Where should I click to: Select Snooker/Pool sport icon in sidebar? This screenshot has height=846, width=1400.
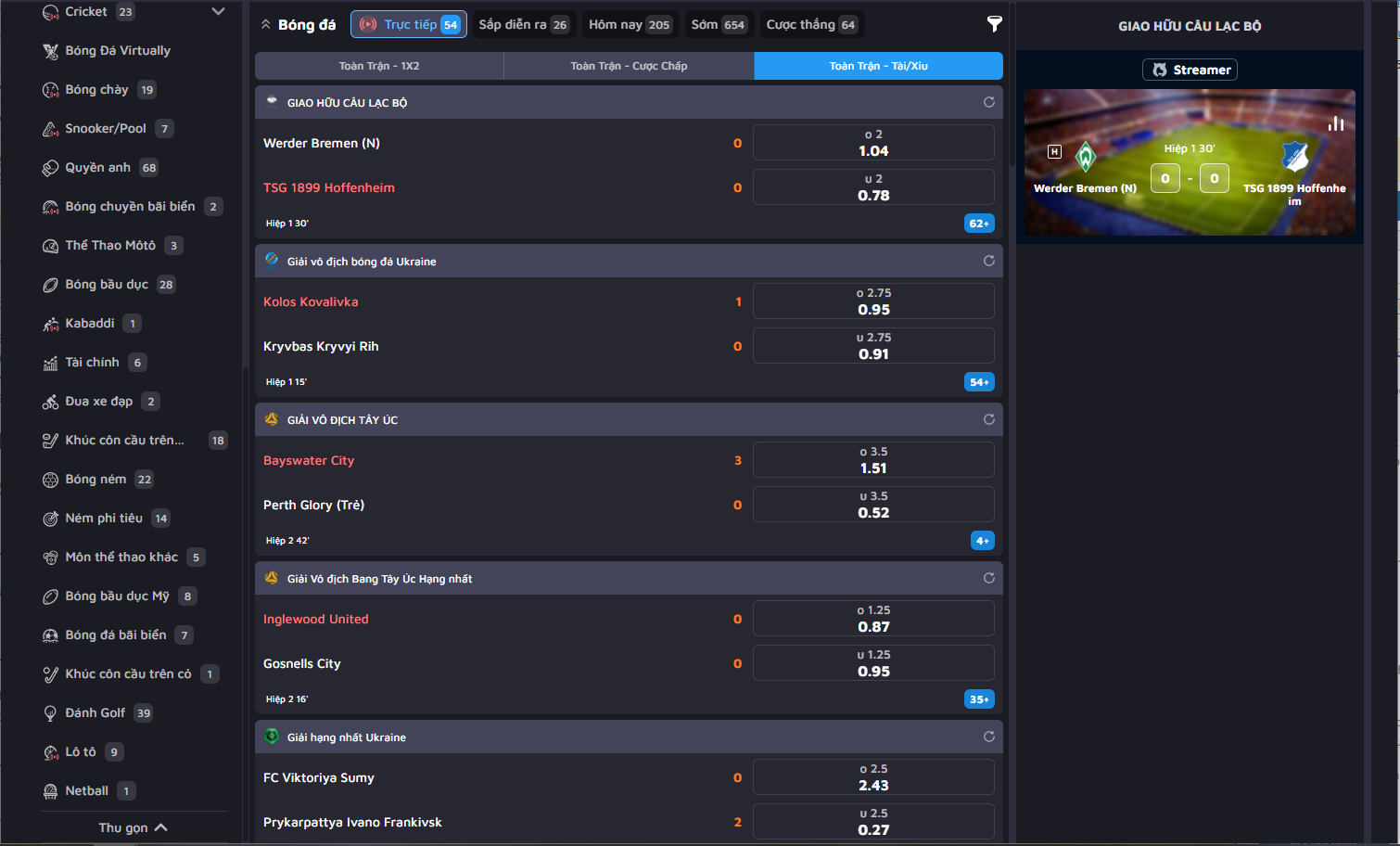(x=50, y=129)
